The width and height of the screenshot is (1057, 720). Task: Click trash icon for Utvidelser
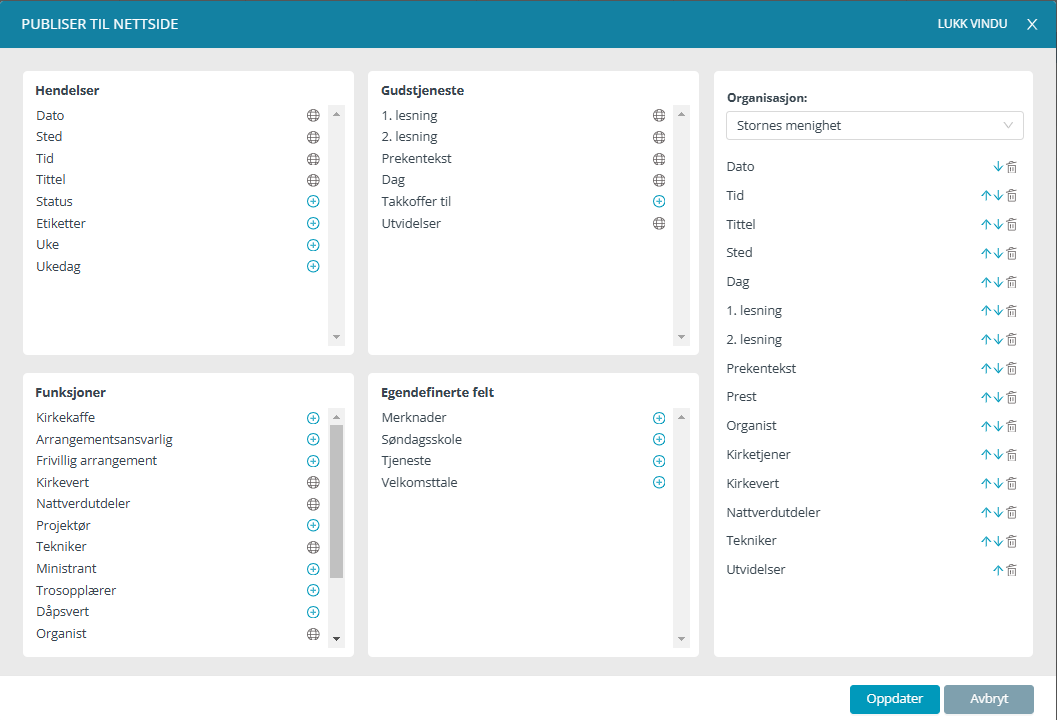[x=1011, y=570]
